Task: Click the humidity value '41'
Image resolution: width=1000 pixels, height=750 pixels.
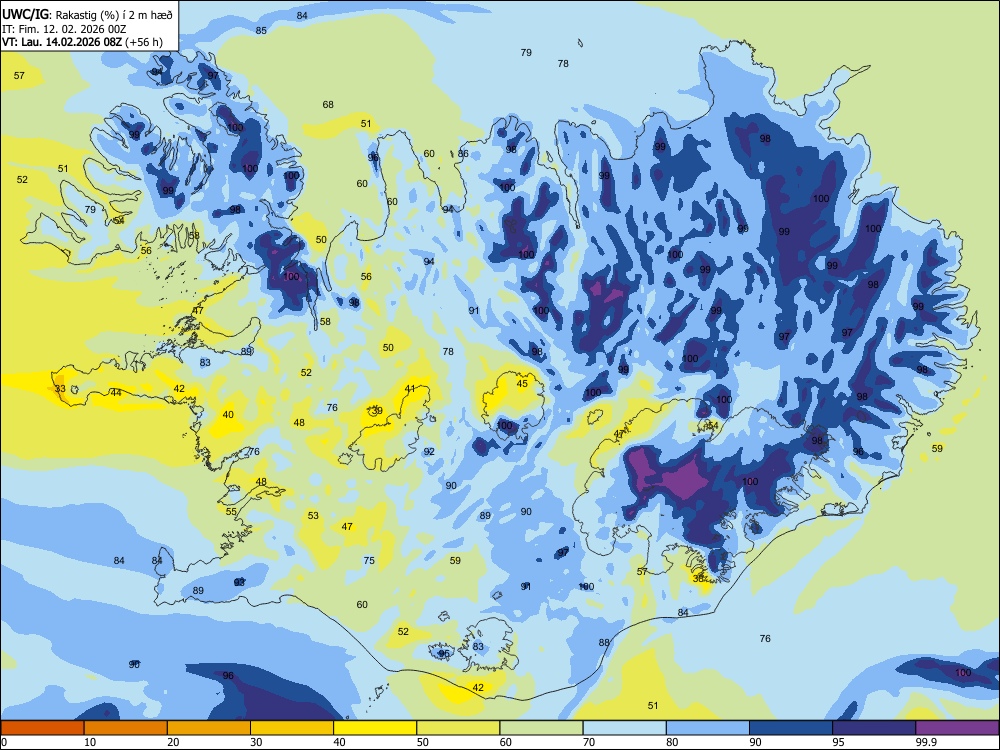Action: tap(410, 388)
